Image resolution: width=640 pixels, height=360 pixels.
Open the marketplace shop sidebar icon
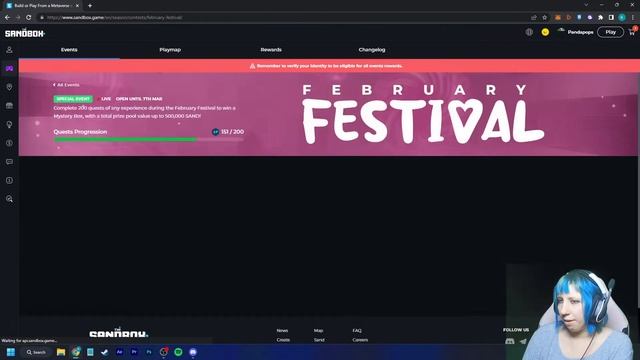(x=9, y=106)
